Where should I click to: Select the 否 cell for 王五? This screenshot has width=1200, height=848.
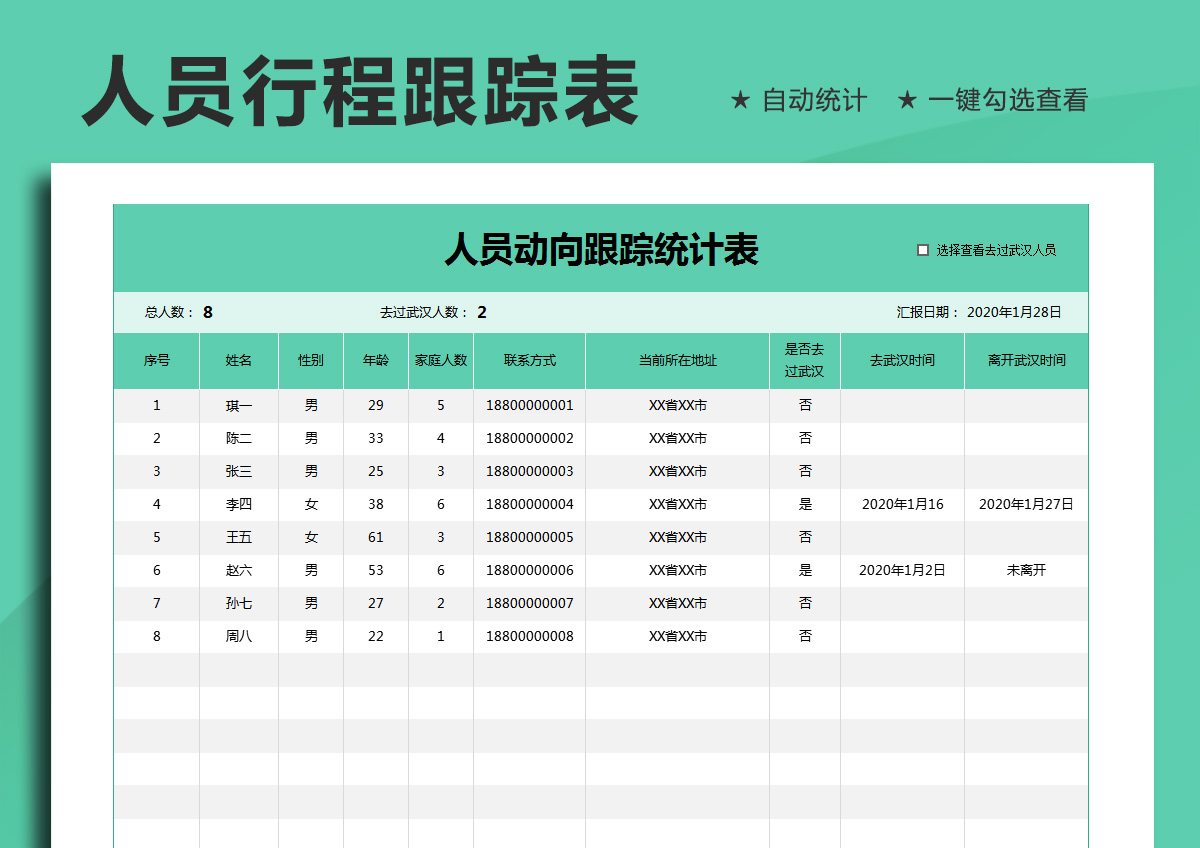805,537
